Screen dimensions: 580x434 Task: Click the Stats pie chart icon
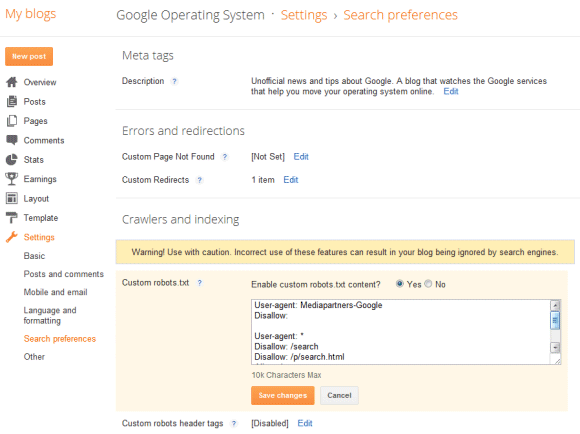click(x=12, y=159)
